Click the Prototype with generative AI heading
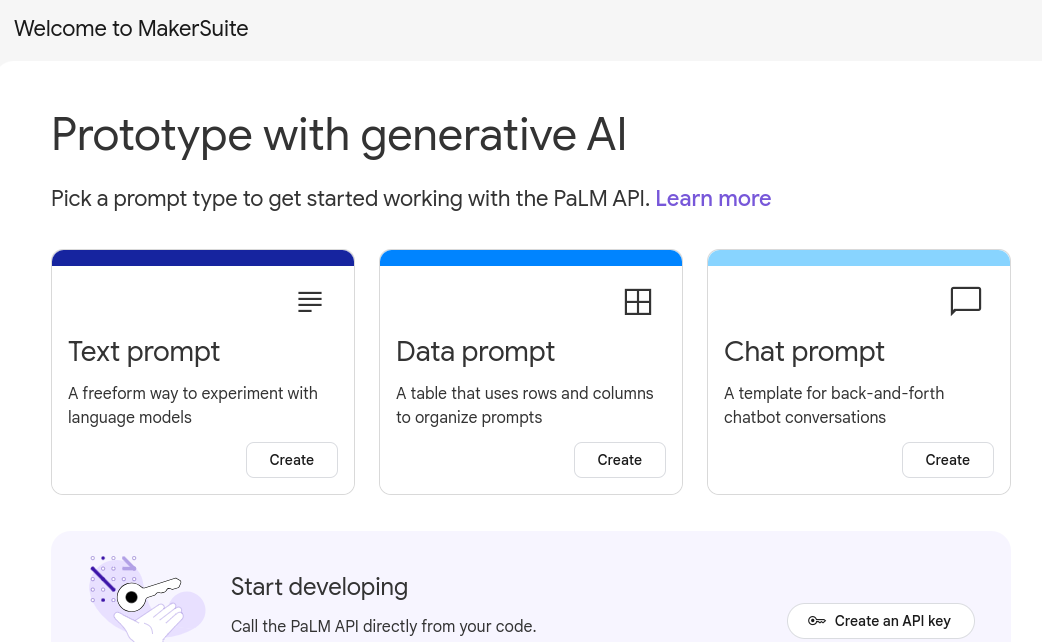The image size is (1042, 642). tap(339, 136)
